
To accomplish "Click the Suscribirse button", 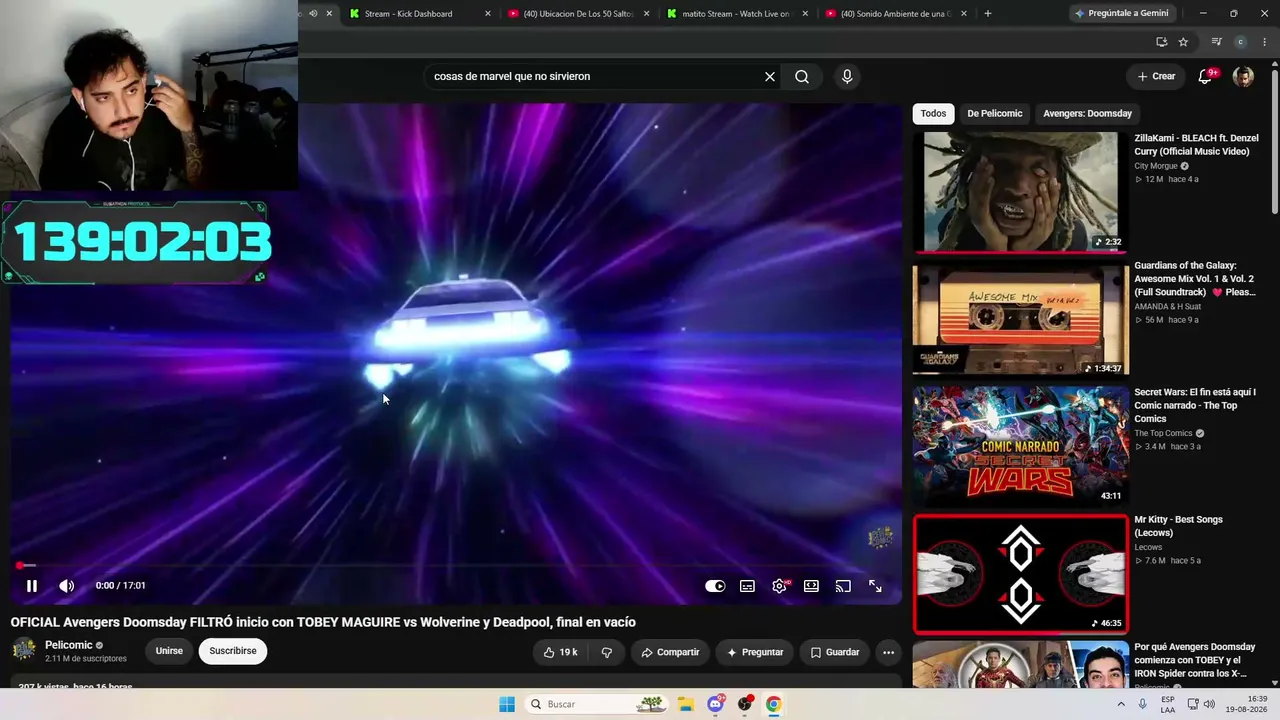I will coord(233,651).
